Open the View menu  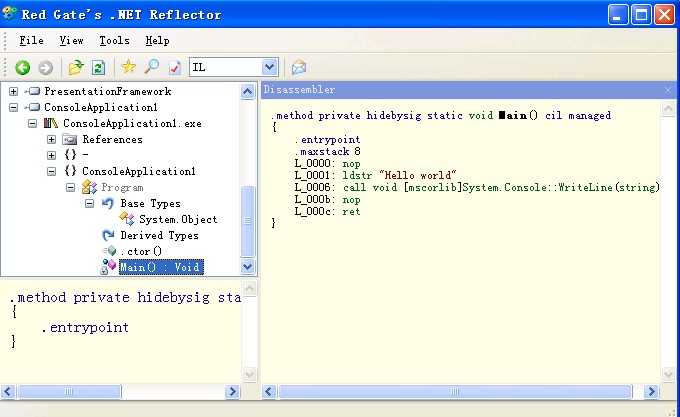point(71,41)
